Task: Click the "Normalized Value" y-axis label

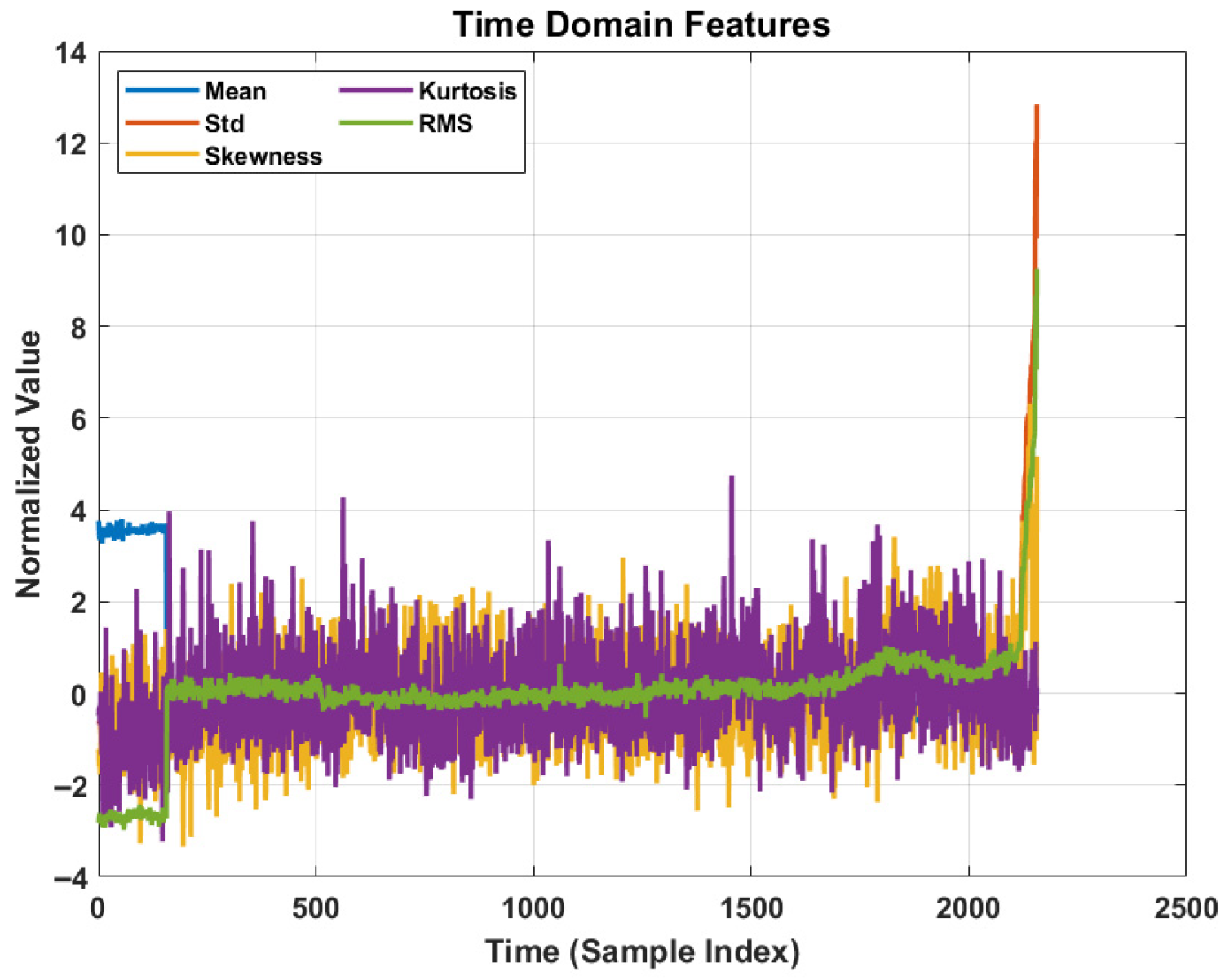Action: point(29,464)
